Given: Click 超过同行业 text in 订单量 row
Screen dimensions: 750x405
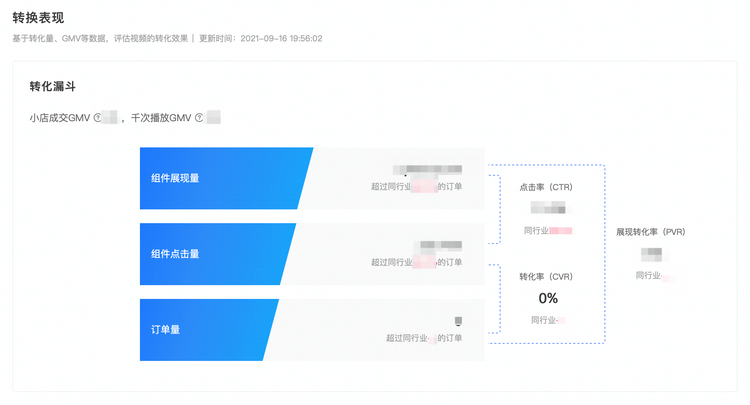Looking at the screenshot, I should coord(407,338).
